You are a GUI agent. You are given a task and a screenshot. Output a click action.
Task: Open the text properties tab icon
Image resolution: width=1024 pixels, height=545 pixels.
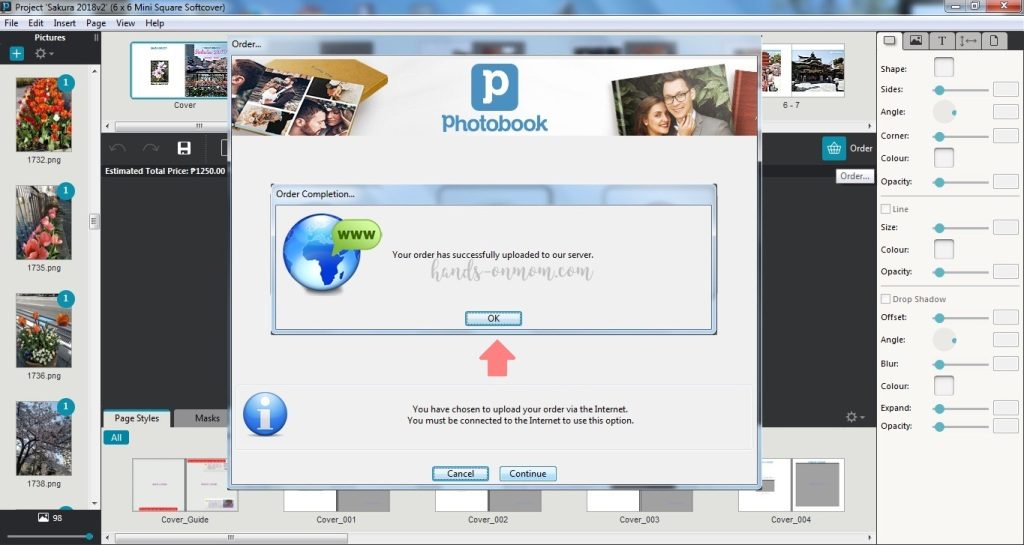pos(942,41)
